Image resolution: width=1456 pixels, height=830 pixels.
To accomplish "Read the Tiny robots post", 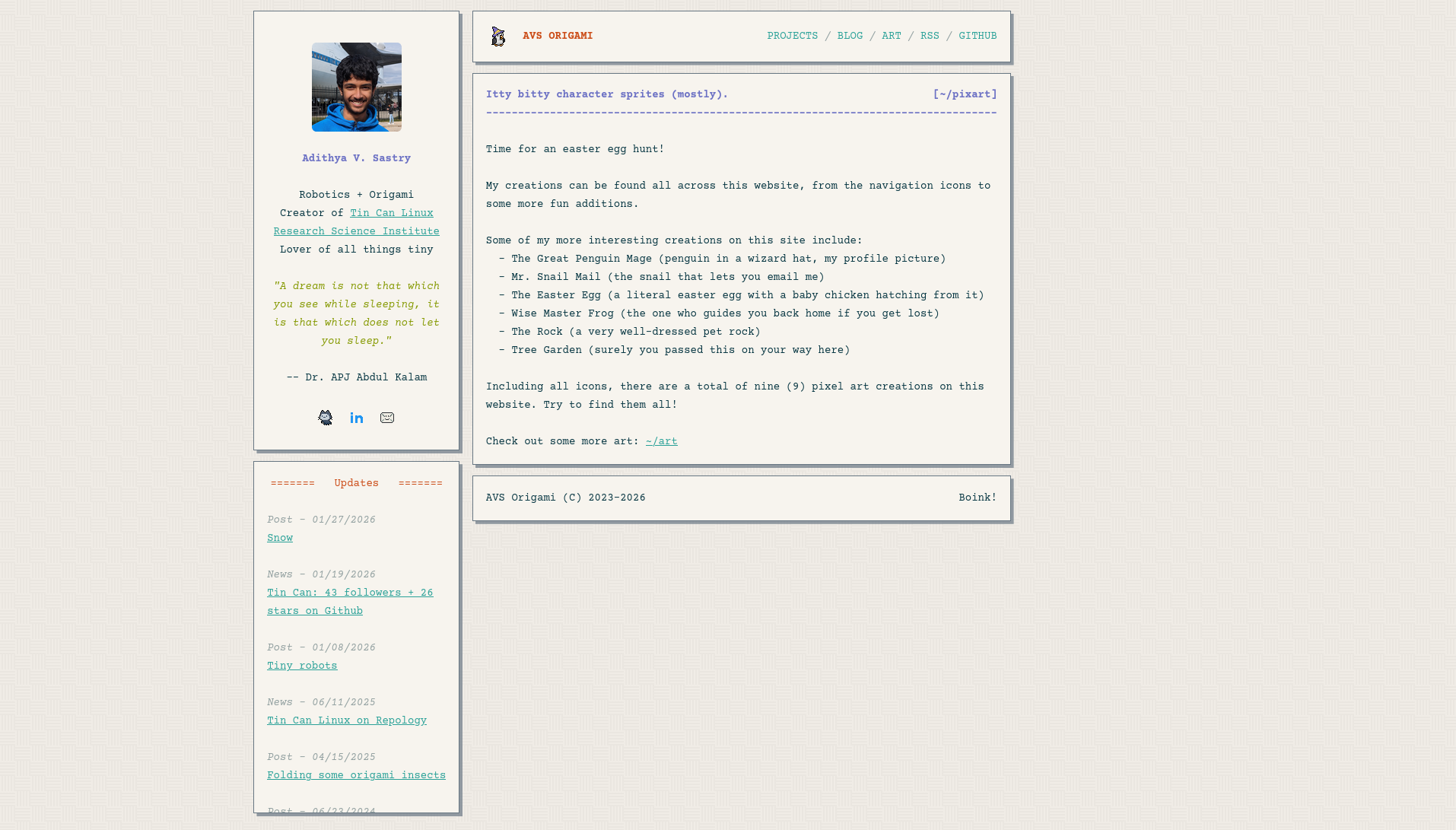I will [302, 666].
